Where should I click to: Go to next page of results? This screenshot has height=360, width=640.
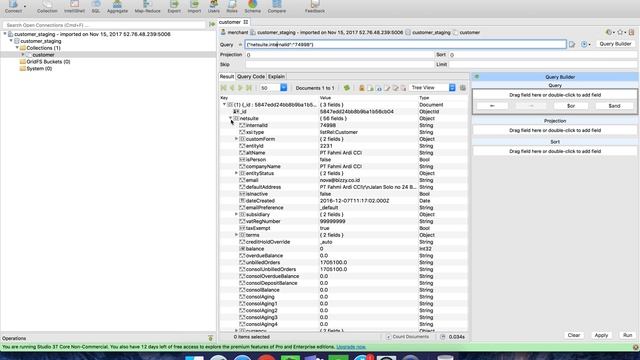[x=240, y=88]
